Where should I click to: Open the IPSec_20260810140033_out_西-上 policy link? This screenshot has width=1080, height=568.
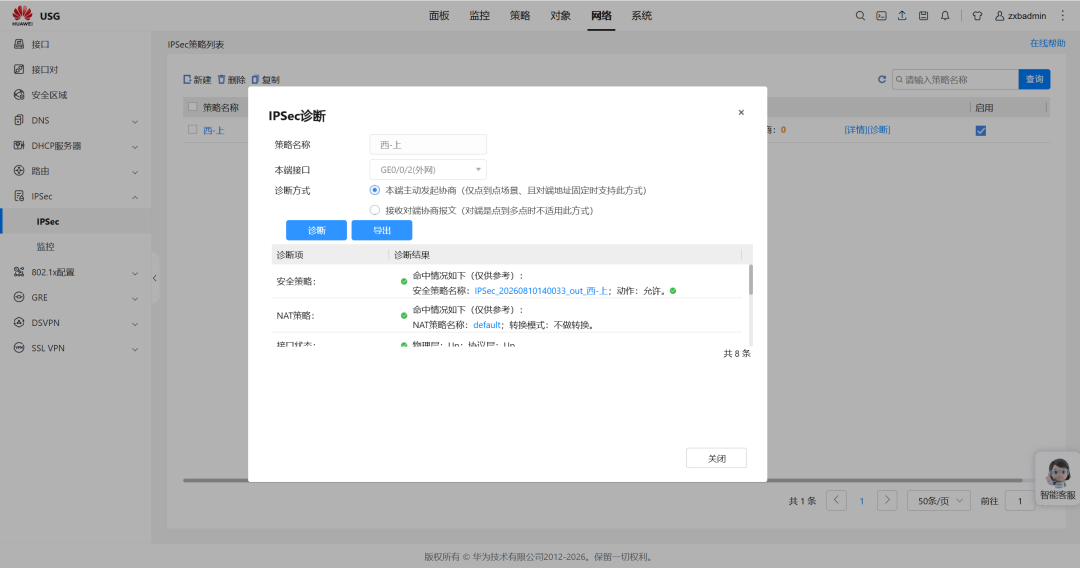pyautogui.click(x=541, y=291)
